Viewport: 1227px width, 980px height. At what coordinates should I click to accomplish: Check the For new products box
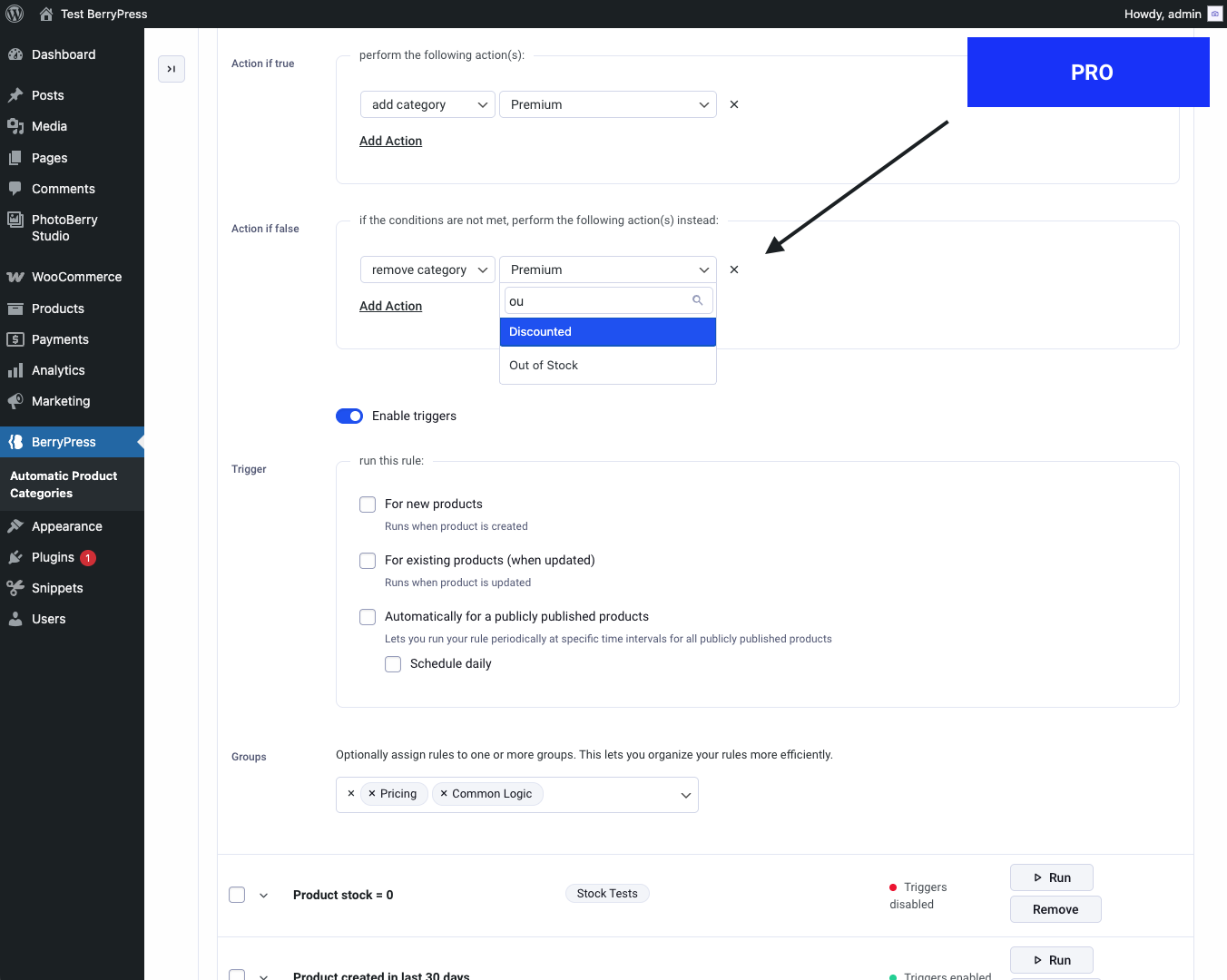click(368, 505)
